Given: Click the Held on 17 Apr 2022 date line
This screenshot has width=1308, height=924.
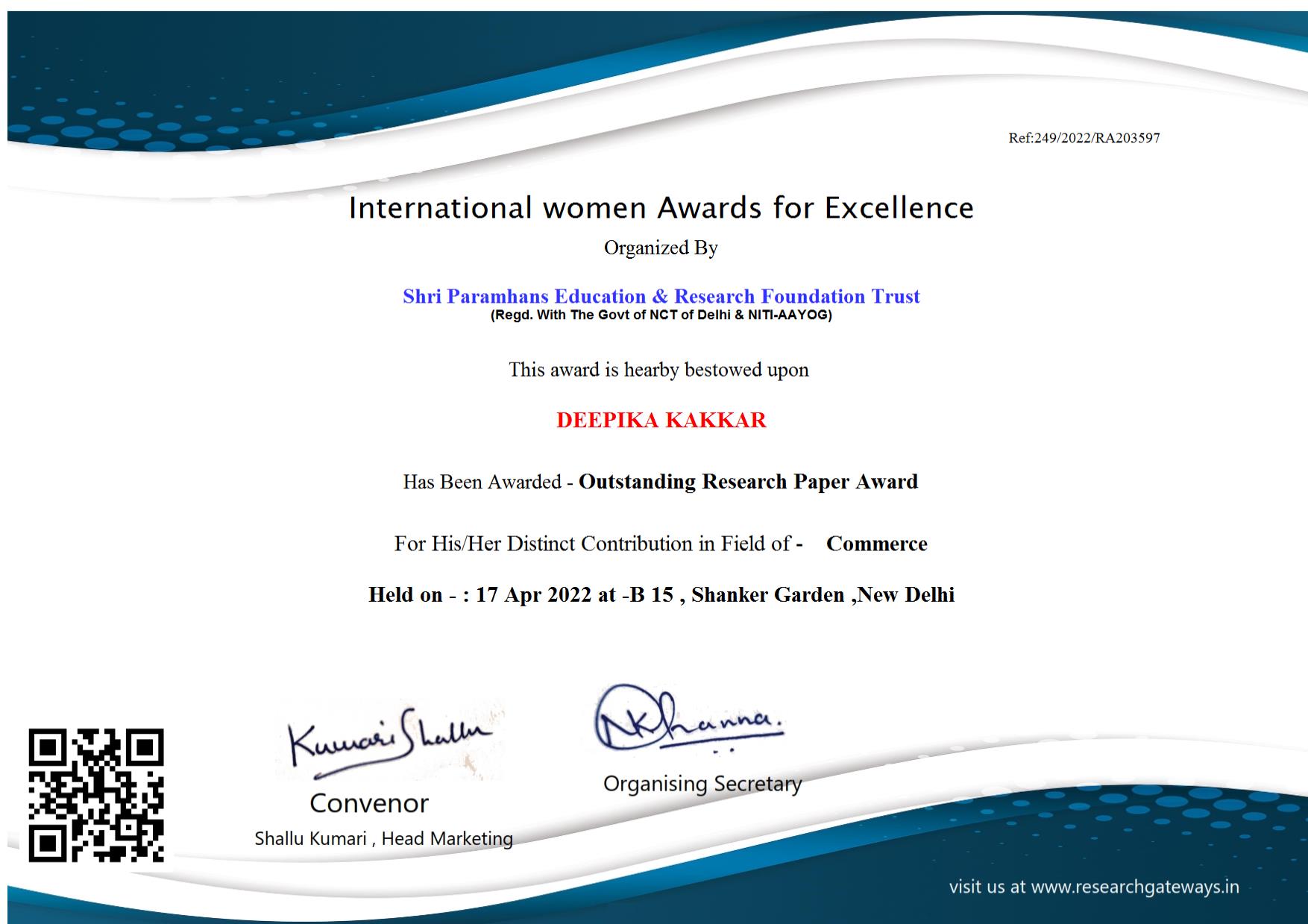Looking at the screenshot, I should 661,594.
